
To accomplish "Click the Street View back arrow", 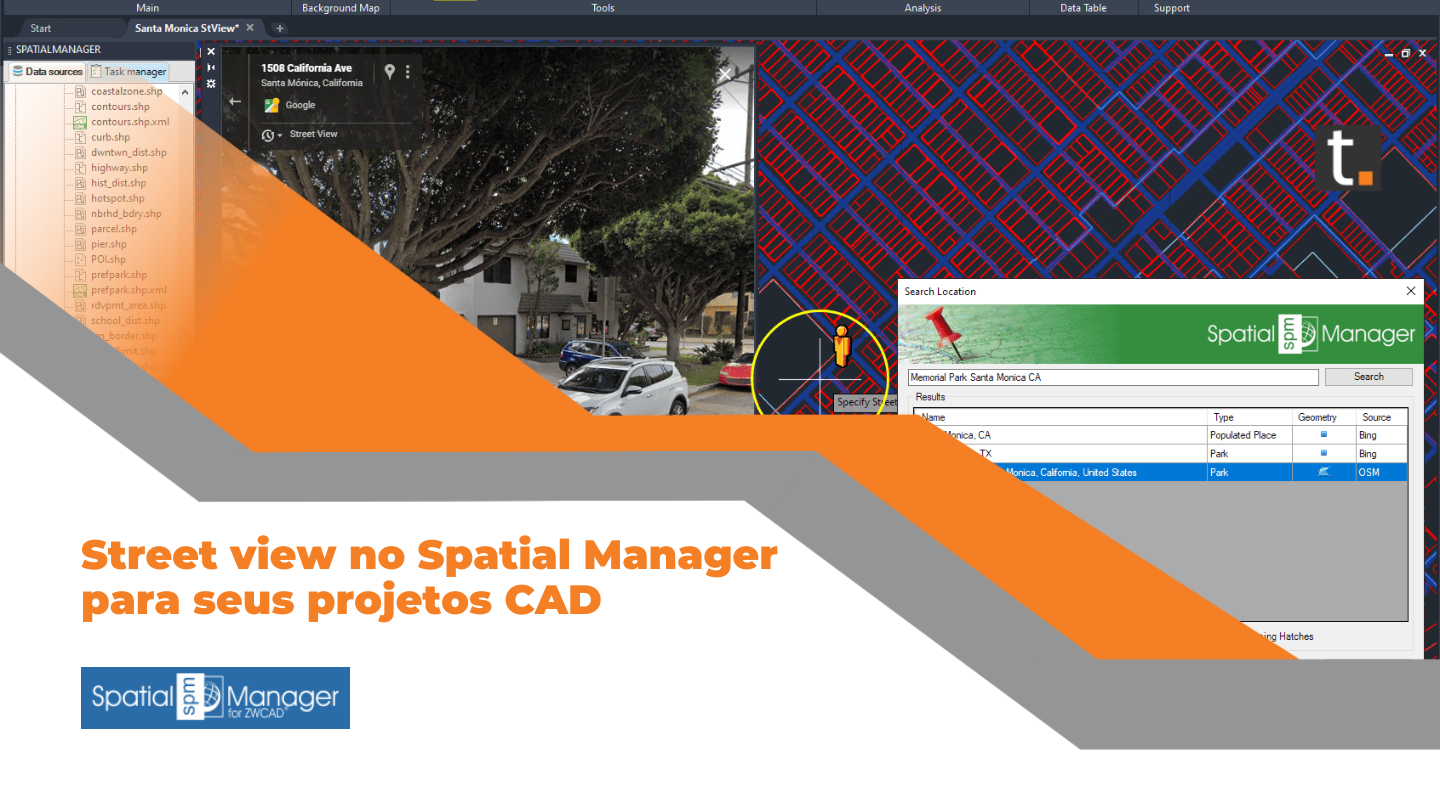I will (x=235, y=101).
